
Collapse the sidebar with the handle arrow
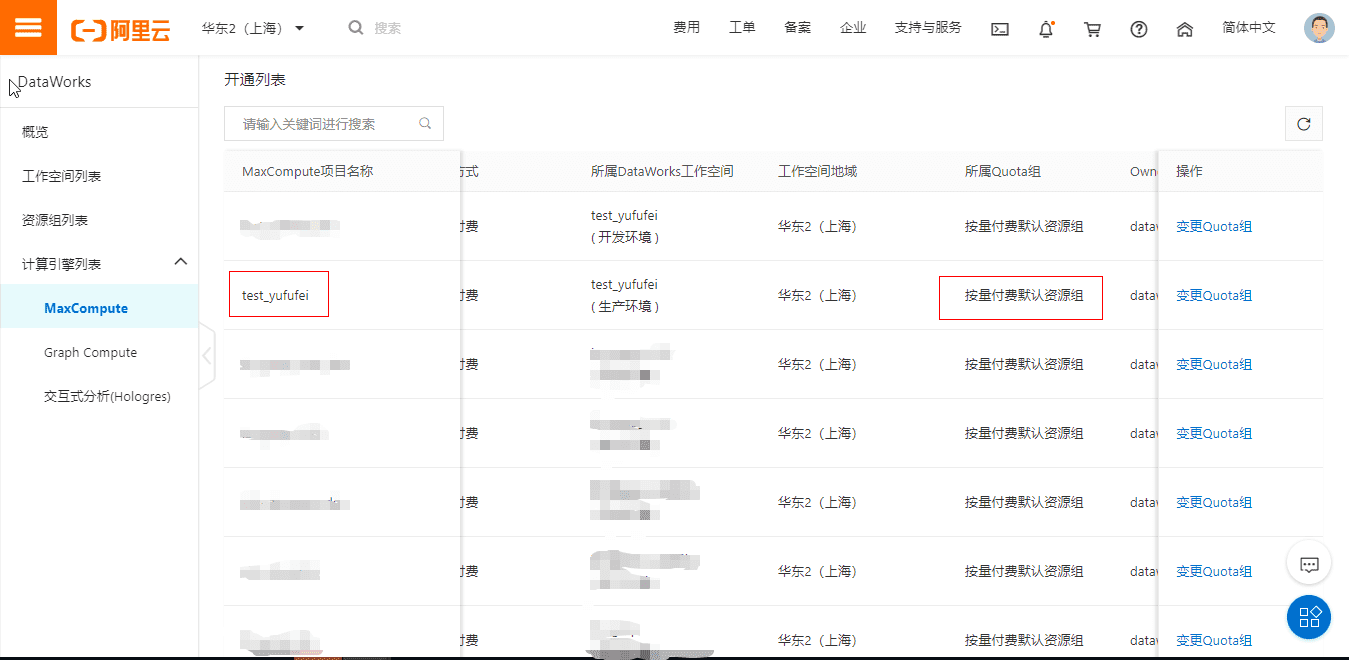point(207,355)
